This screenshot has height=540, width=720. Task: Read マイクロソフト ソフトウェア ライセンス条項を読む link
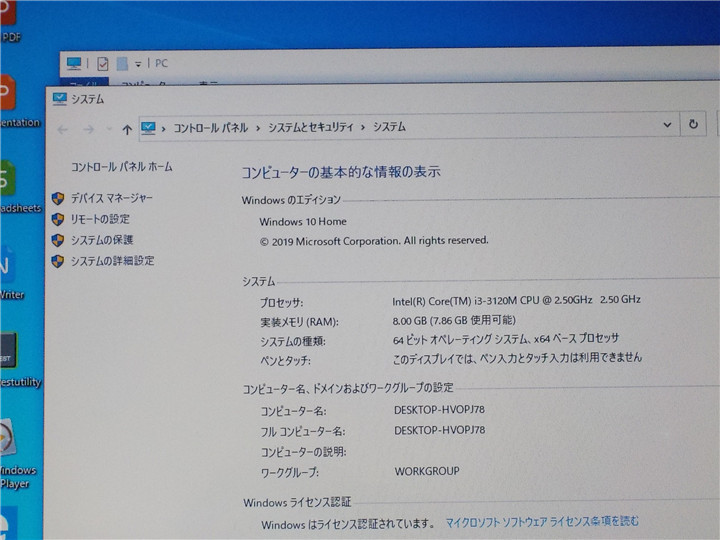(x=542, y=522)
